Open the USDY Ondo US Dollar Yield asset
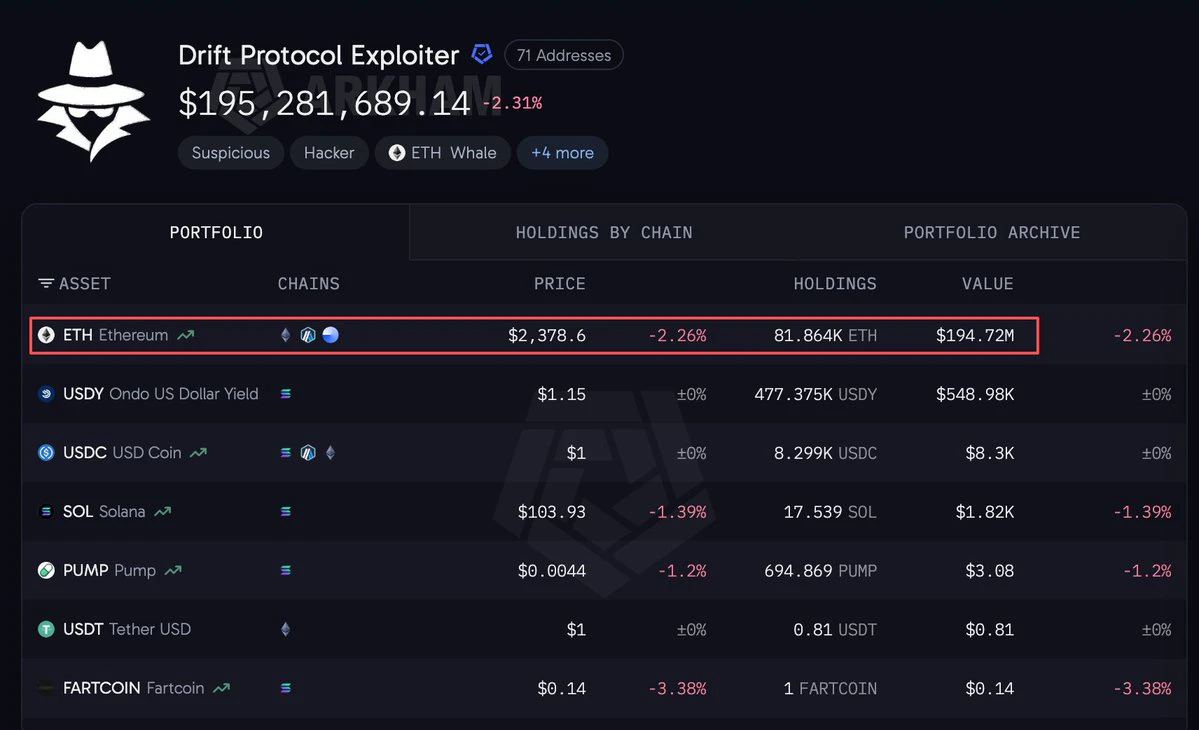 (161, 394)
